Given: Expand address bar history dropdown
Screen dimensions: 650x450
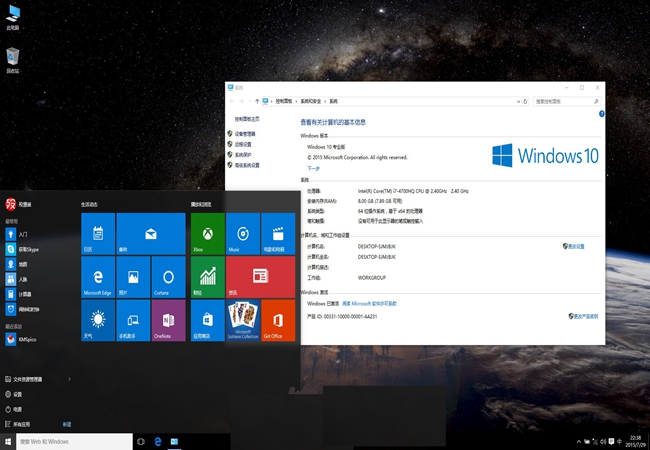Looking at the screenshot, I should 518,101.
